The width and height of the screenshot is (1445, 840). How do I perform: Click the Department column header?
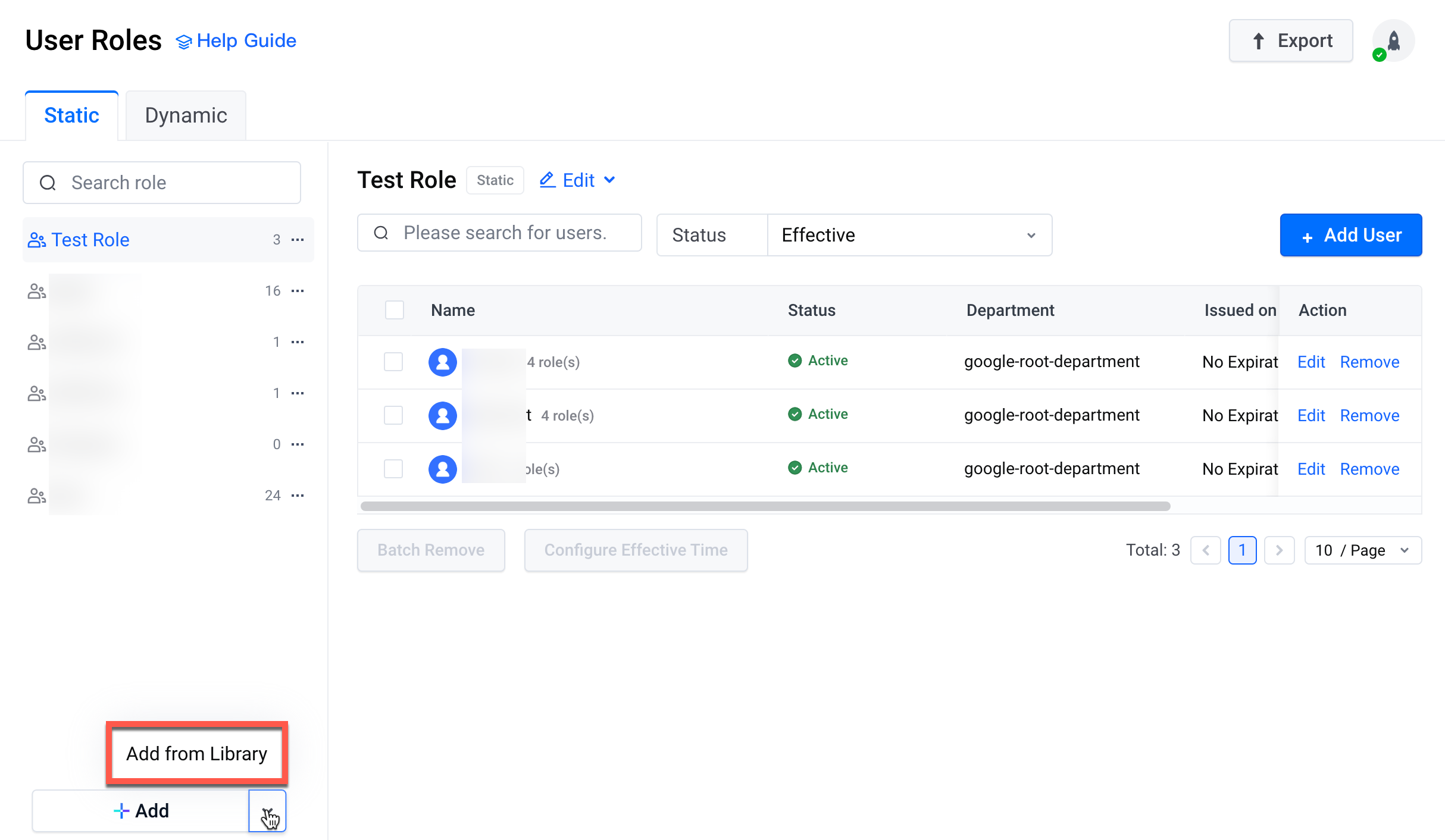1010,310
